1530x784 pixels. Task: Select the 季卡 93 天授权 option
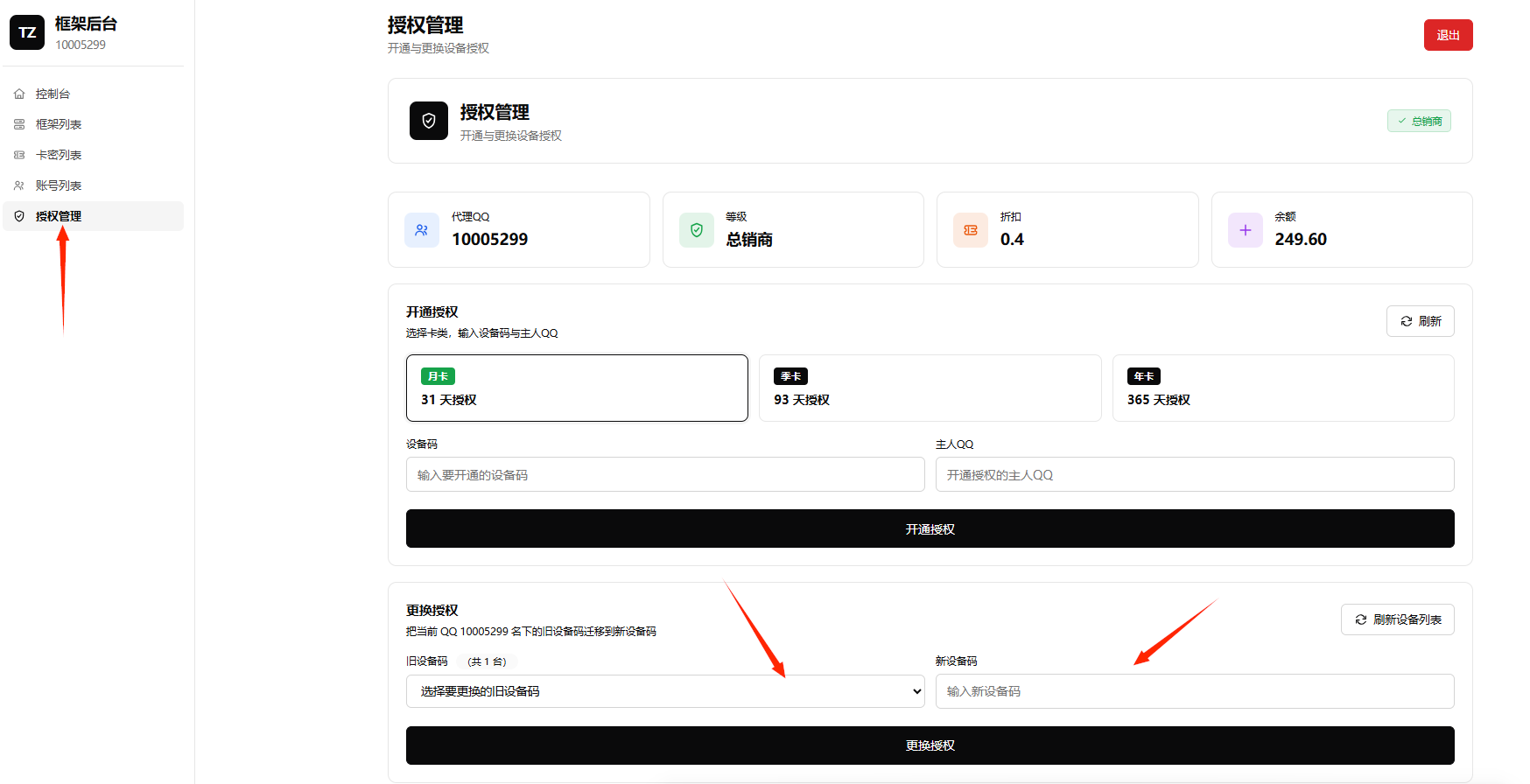click(x=930, y=388)
